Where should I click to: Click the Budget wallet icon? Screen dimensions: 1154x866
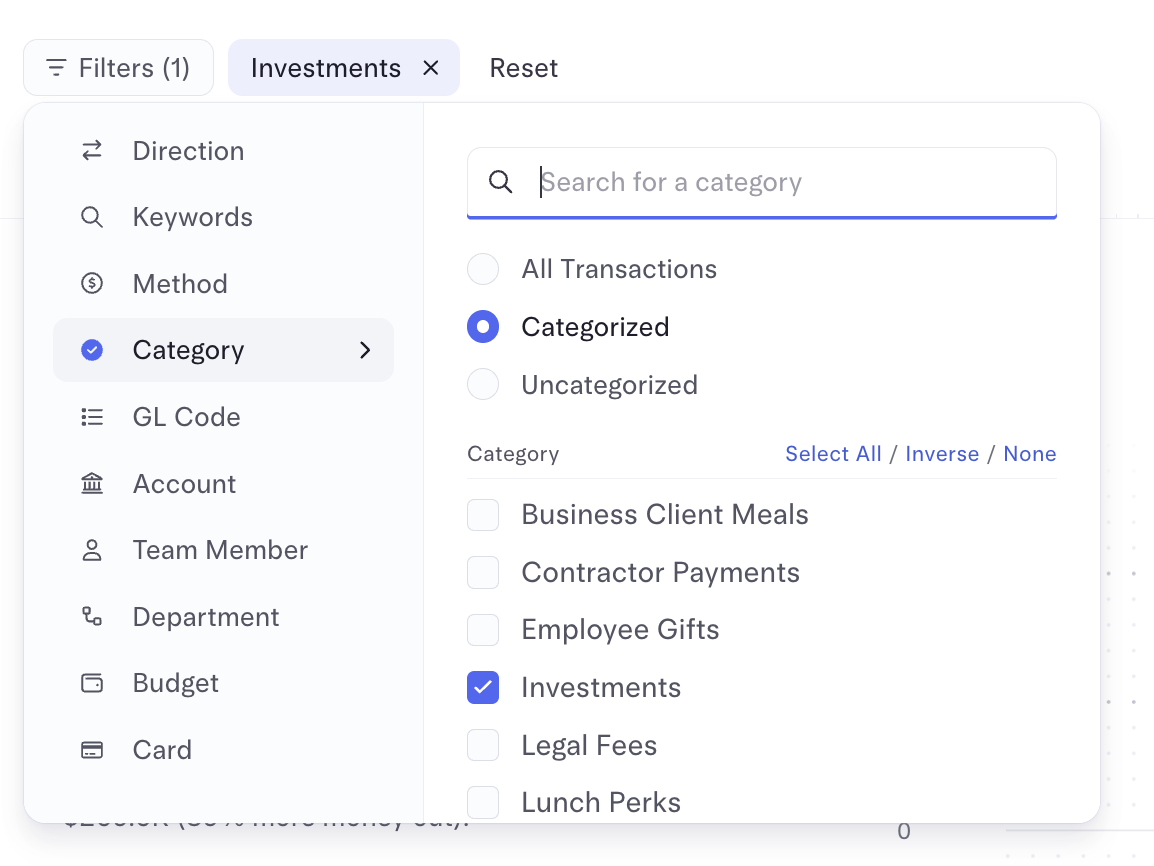[92, 684]
